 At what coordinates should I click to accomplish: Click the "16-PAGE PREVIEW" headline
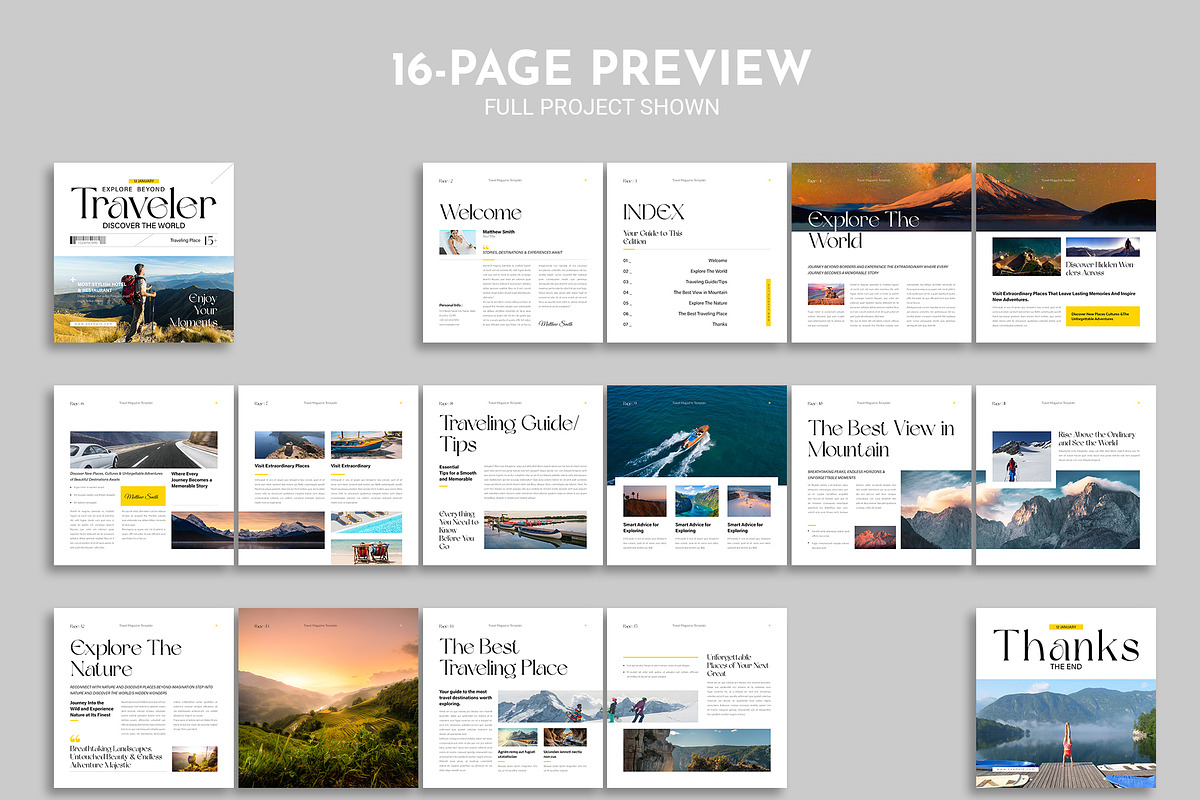(600, 68)
